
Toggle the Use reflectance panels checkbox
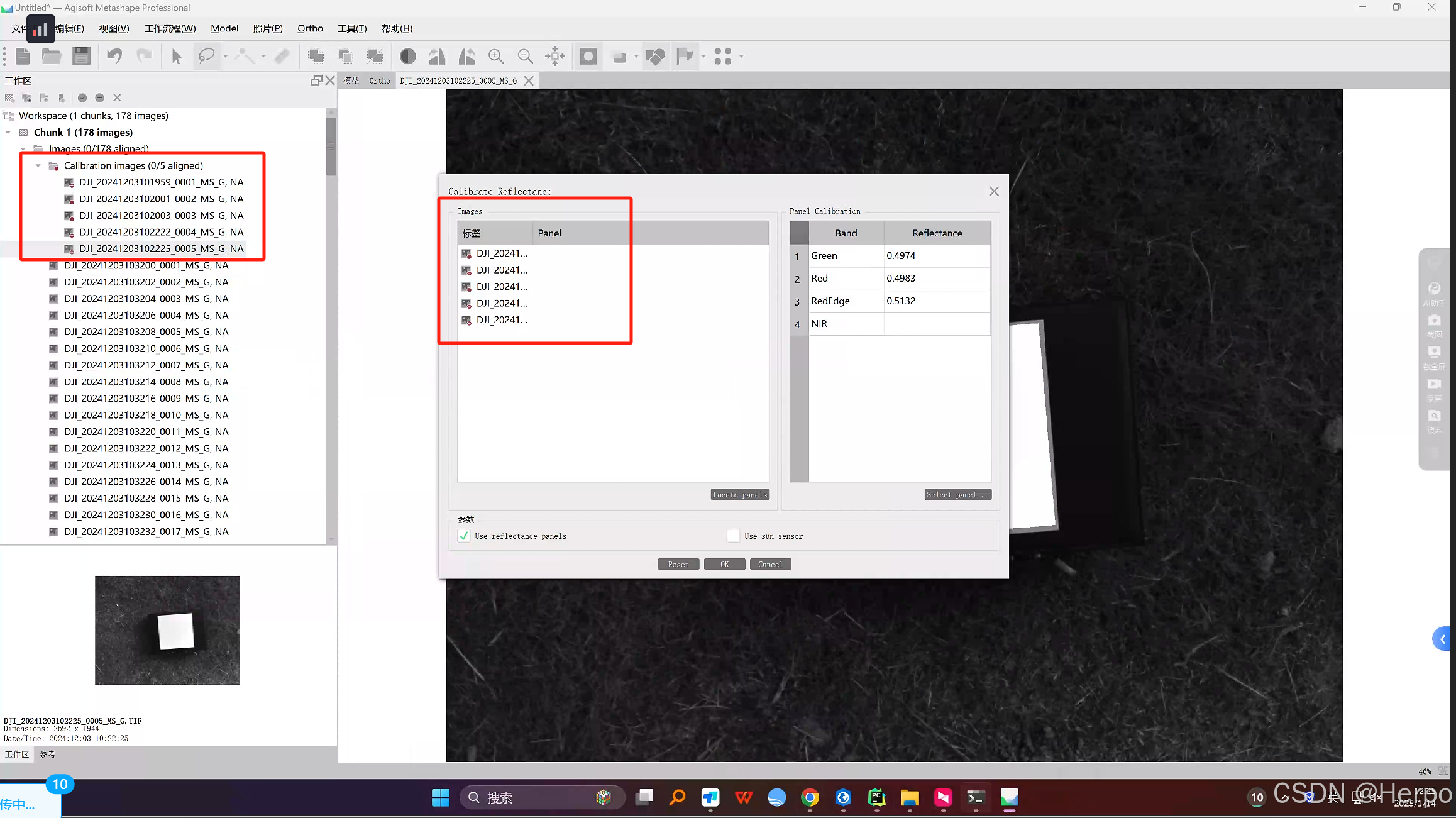464,536
